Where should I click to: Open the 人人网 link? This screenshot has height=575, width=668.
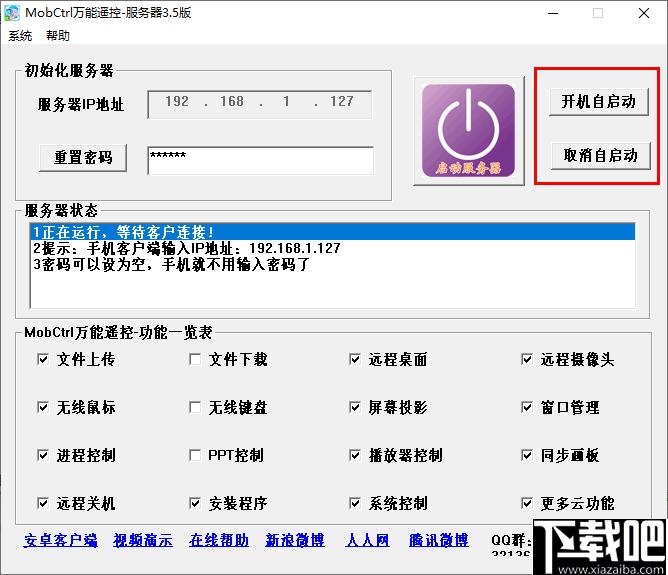[368, 540]
